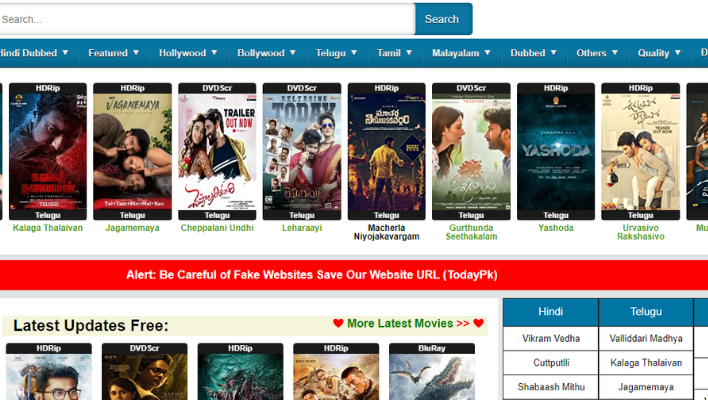The height and width of the screenshot is (400, 708).
Task: Open Jagamemaya in Telugu list
Action: coord(646,387)
